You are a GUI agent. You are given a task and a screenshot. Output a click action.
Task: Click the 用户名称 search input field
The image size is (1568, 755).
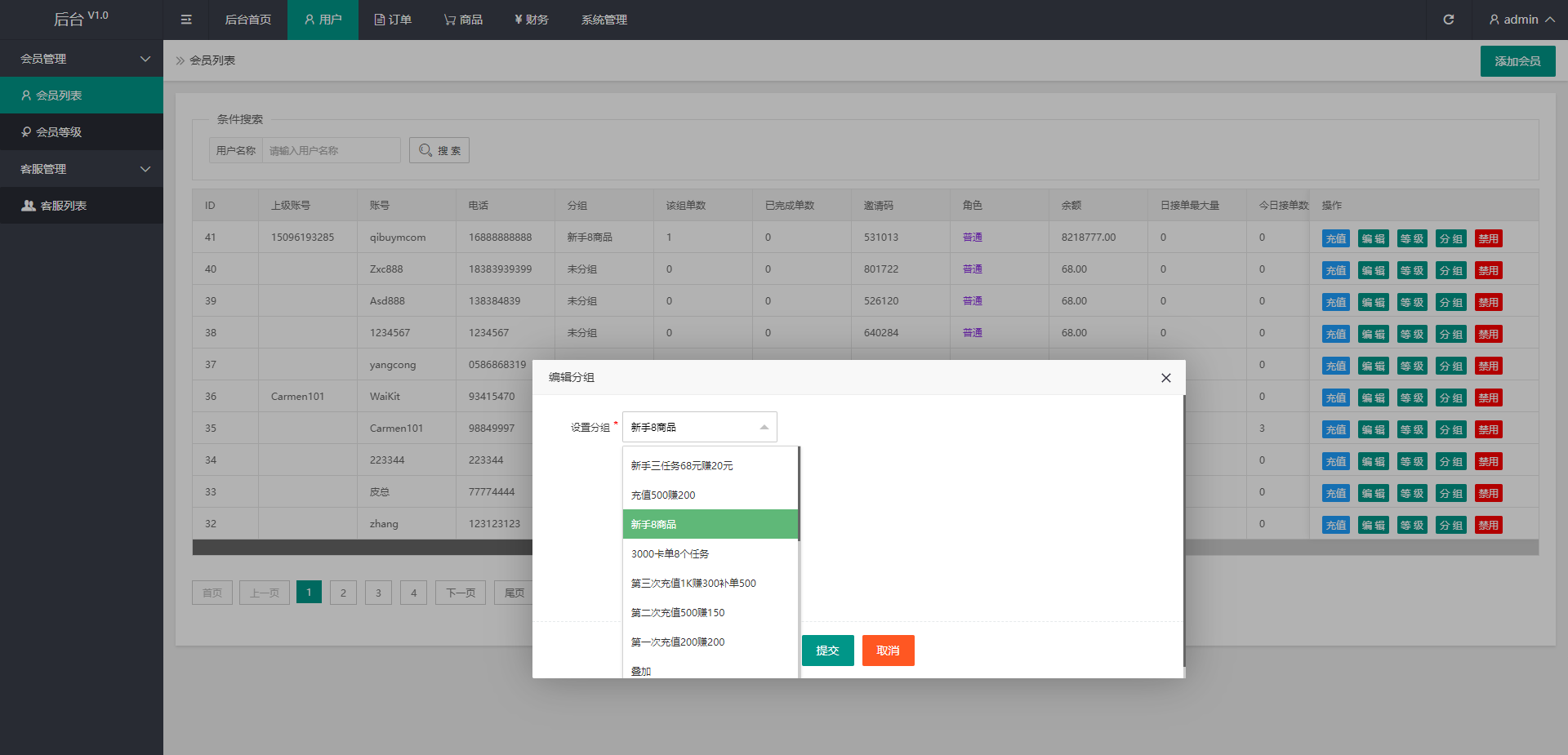(331, 150)
